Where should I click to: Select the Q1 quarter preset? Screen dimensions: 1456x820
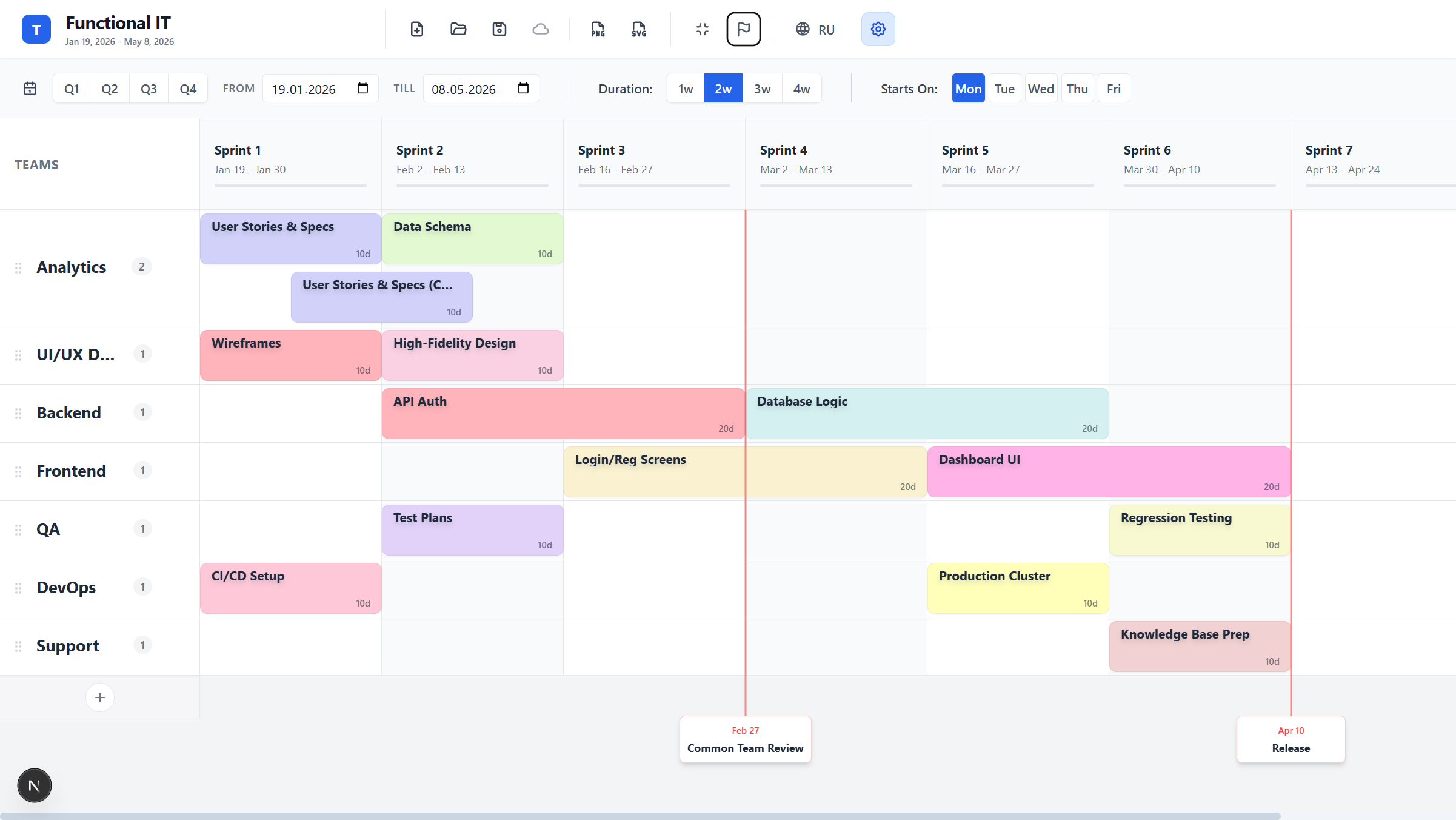pos(72,89)
